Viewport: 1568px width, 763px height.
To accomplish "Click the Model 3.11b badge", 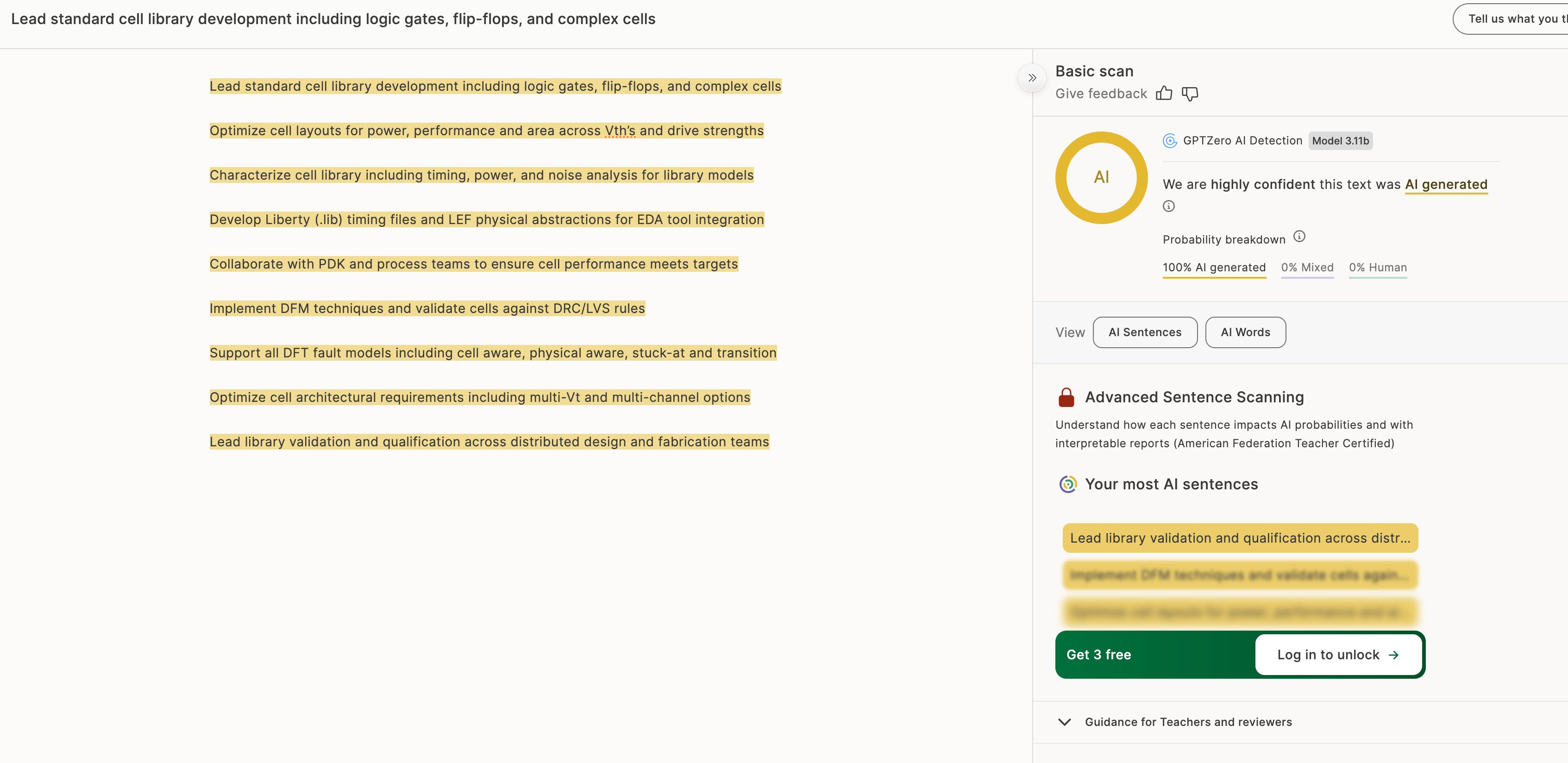I will pyautogui.click(x=1340, y=141).
